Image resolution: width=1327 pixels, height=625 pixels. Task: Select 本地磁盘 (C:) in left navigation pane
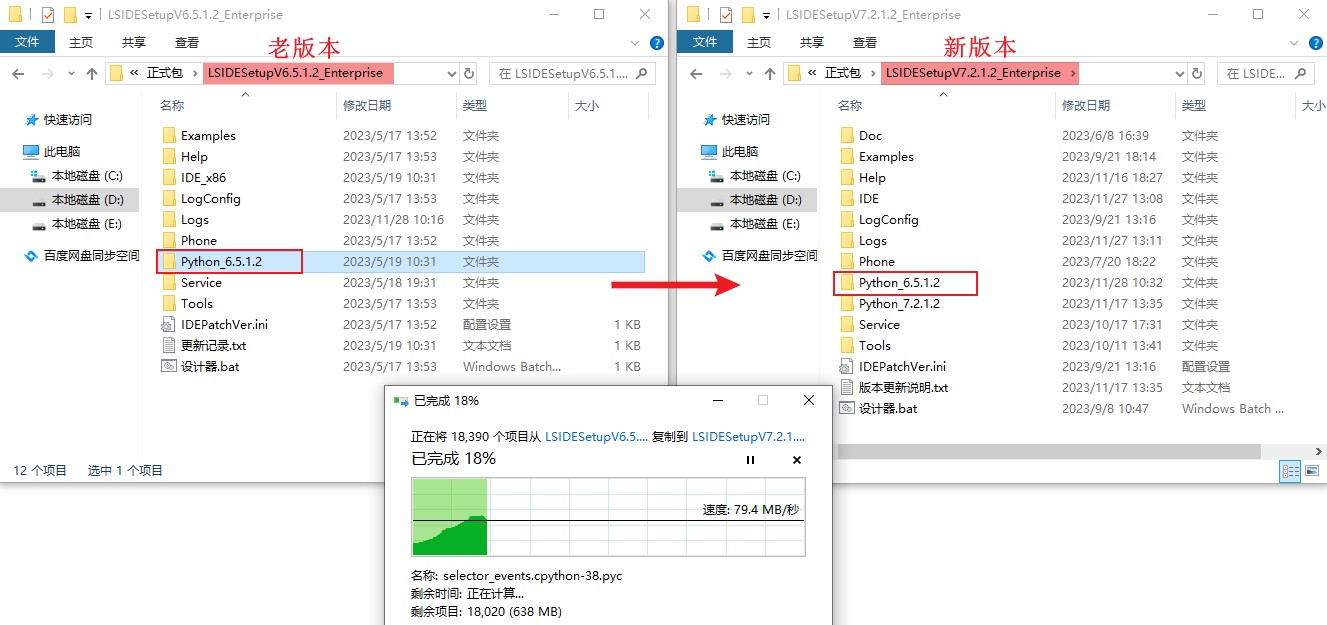point(87,175)
